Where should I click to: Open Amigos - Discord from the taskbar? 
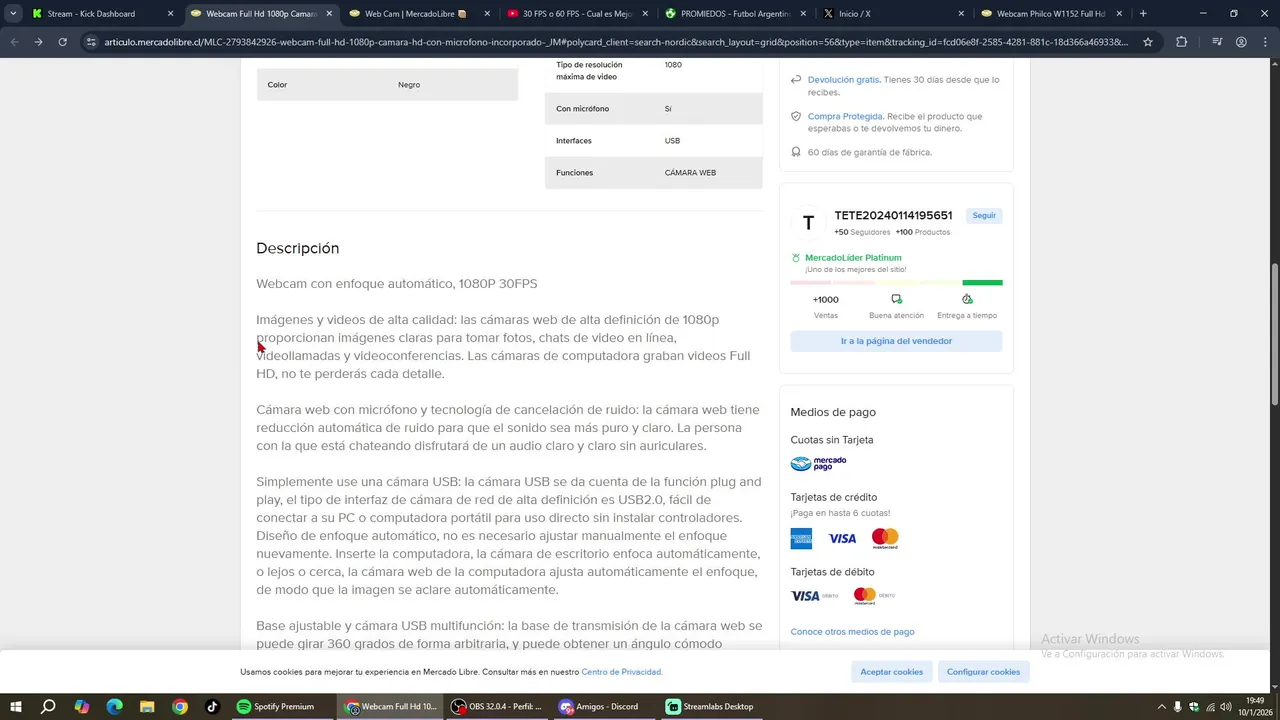604,706
